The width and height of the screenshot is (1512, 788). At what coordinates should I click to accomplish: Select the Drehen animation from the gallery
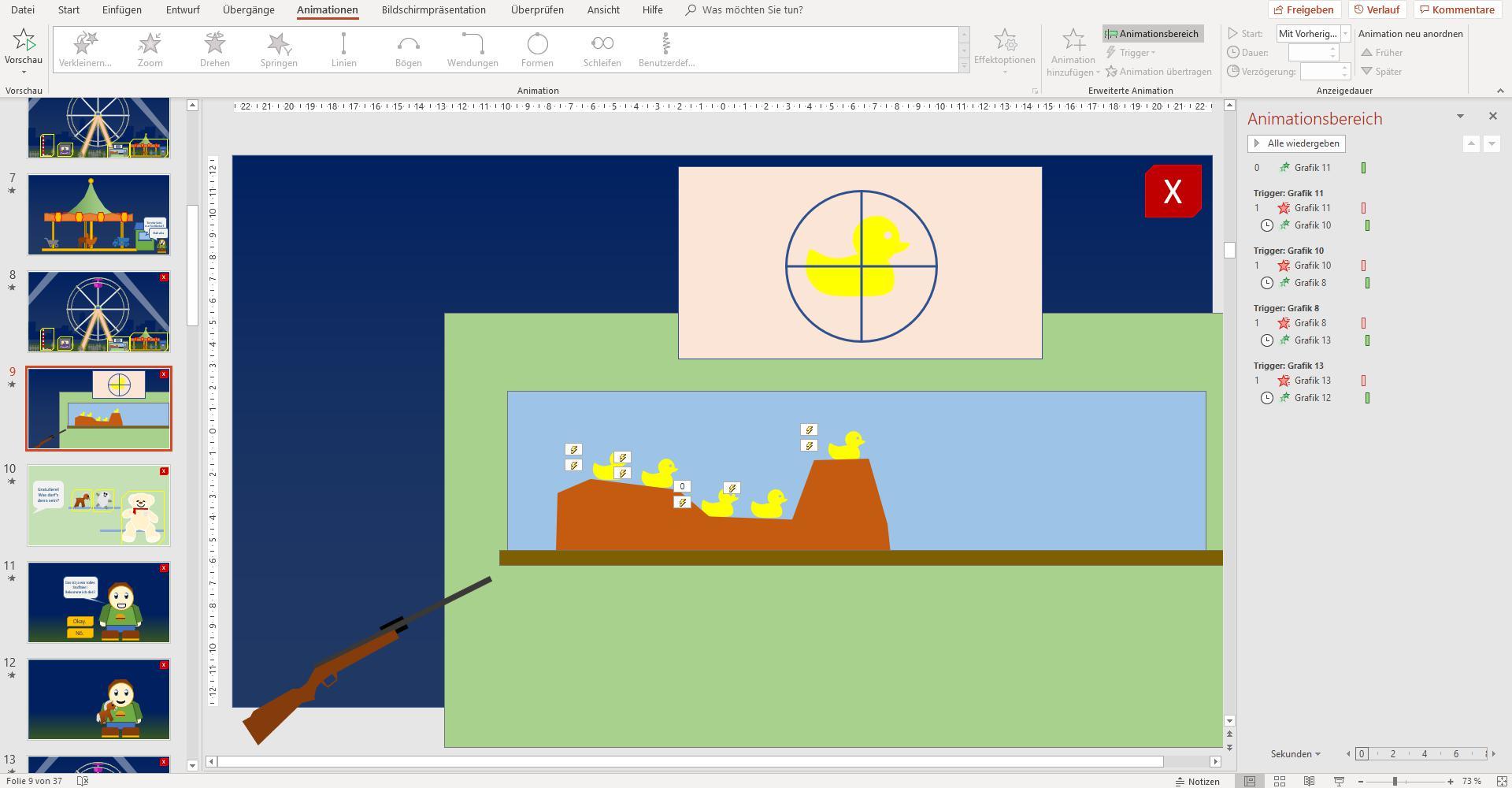click(x=213, y=49)
